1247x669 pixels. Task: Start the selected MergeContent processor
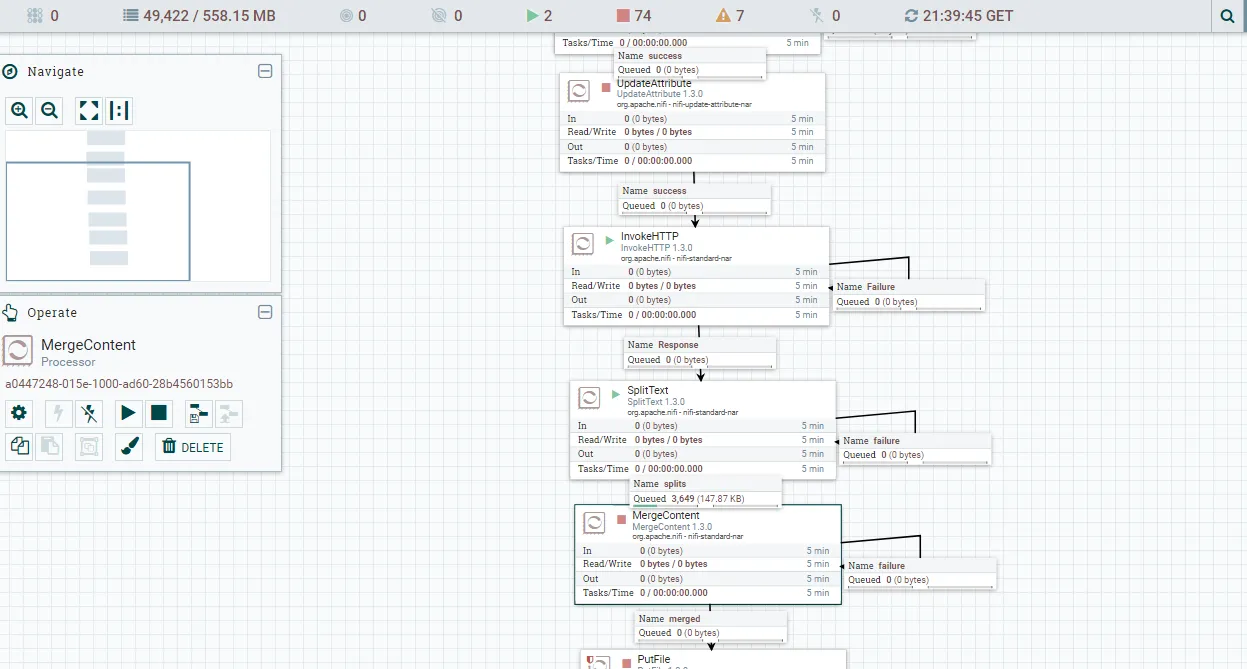pos(127,413)
